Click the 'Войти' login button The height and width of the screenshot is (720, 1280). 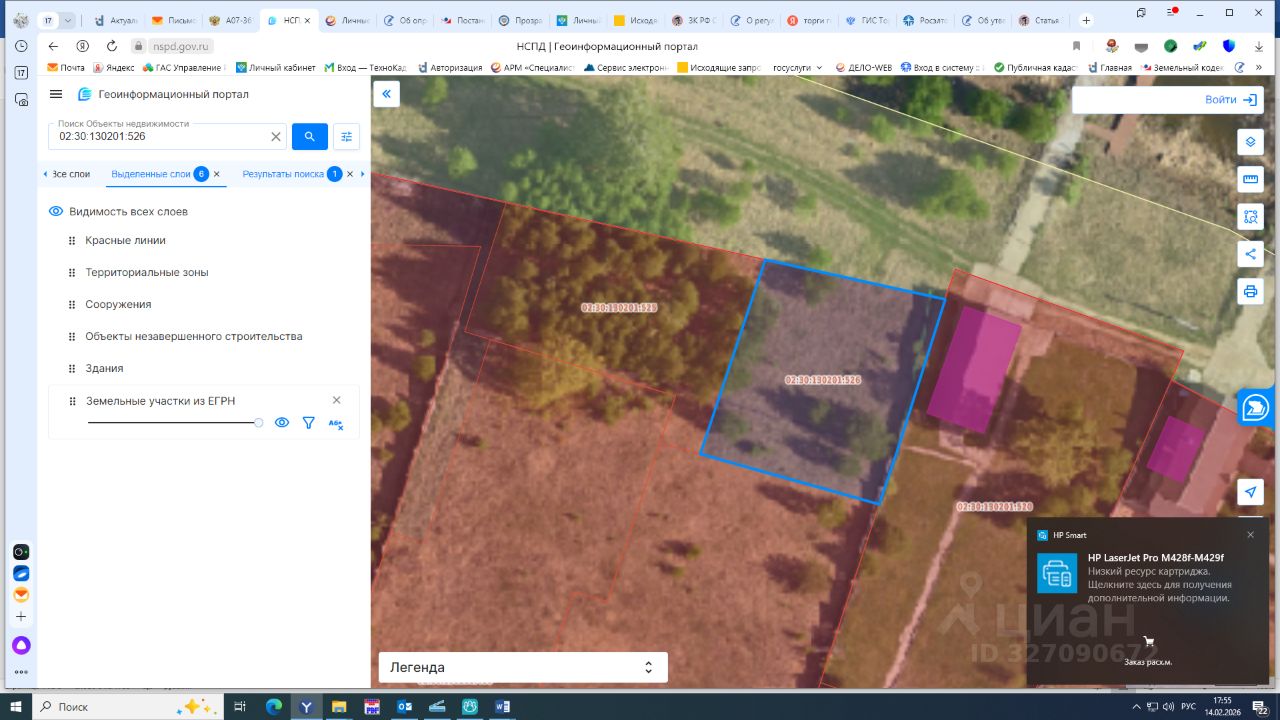(x=1231, y=100)
